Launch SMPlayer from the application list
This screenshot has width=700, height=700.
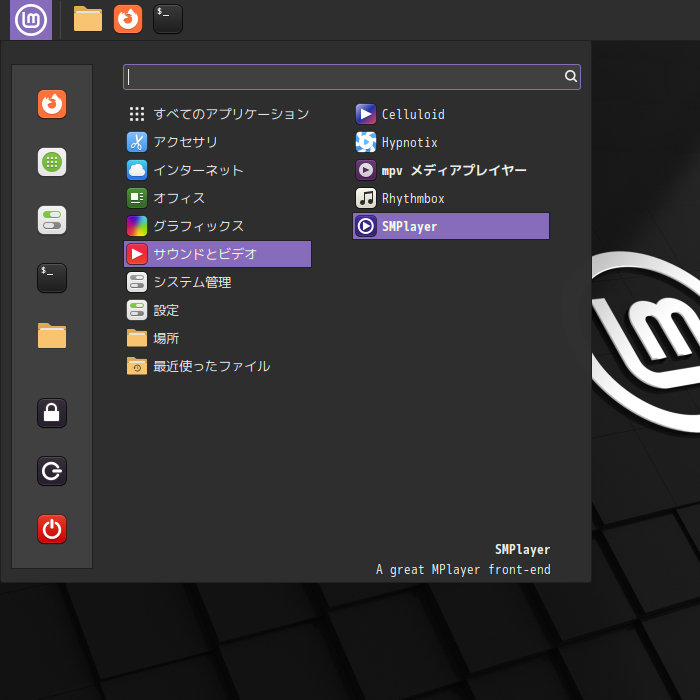tap(451, 226)
